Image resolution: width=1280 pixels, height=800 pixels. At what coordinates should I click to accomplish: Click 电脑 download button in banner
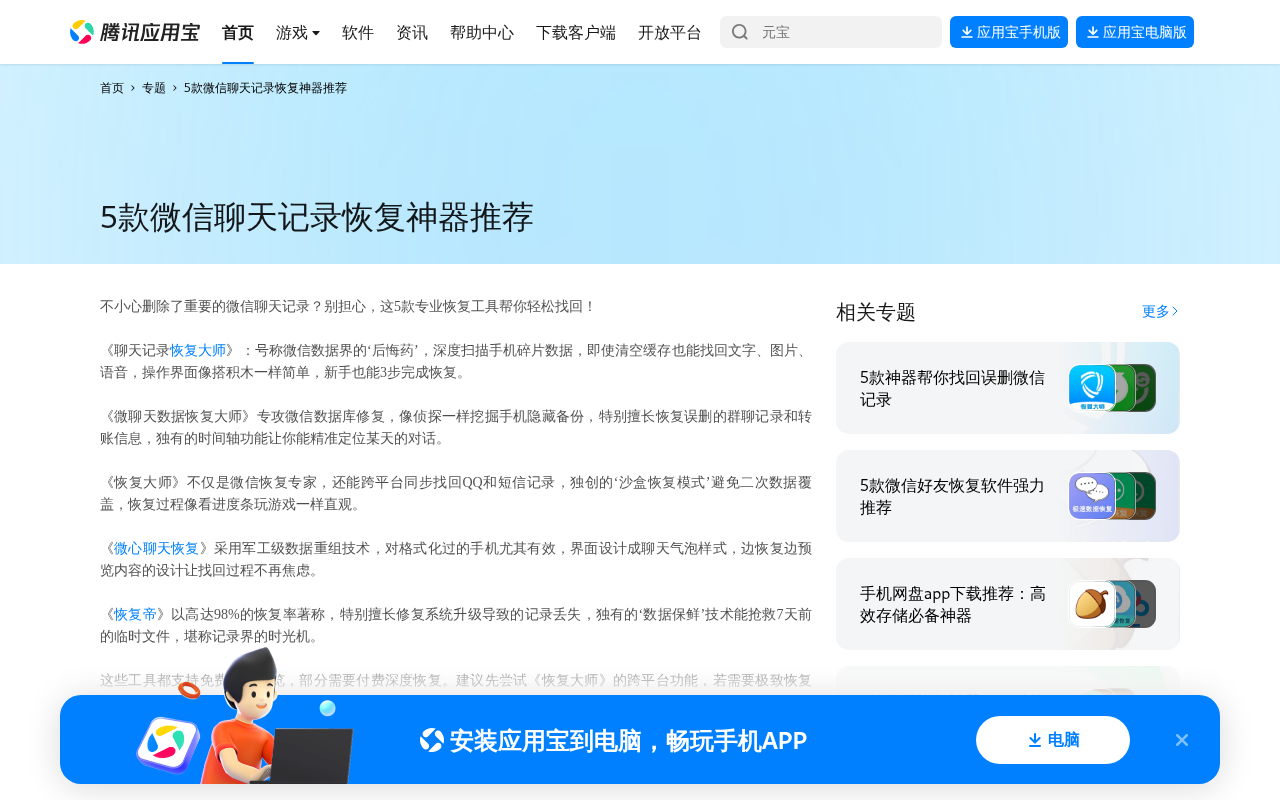(1053, 740)
